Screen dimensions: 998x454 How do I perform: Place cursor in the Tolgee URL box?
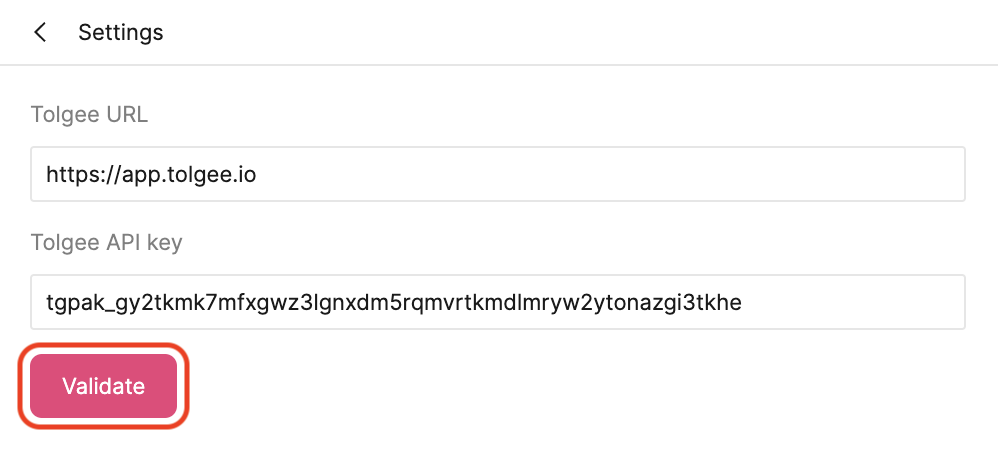(x=600, y=174)
